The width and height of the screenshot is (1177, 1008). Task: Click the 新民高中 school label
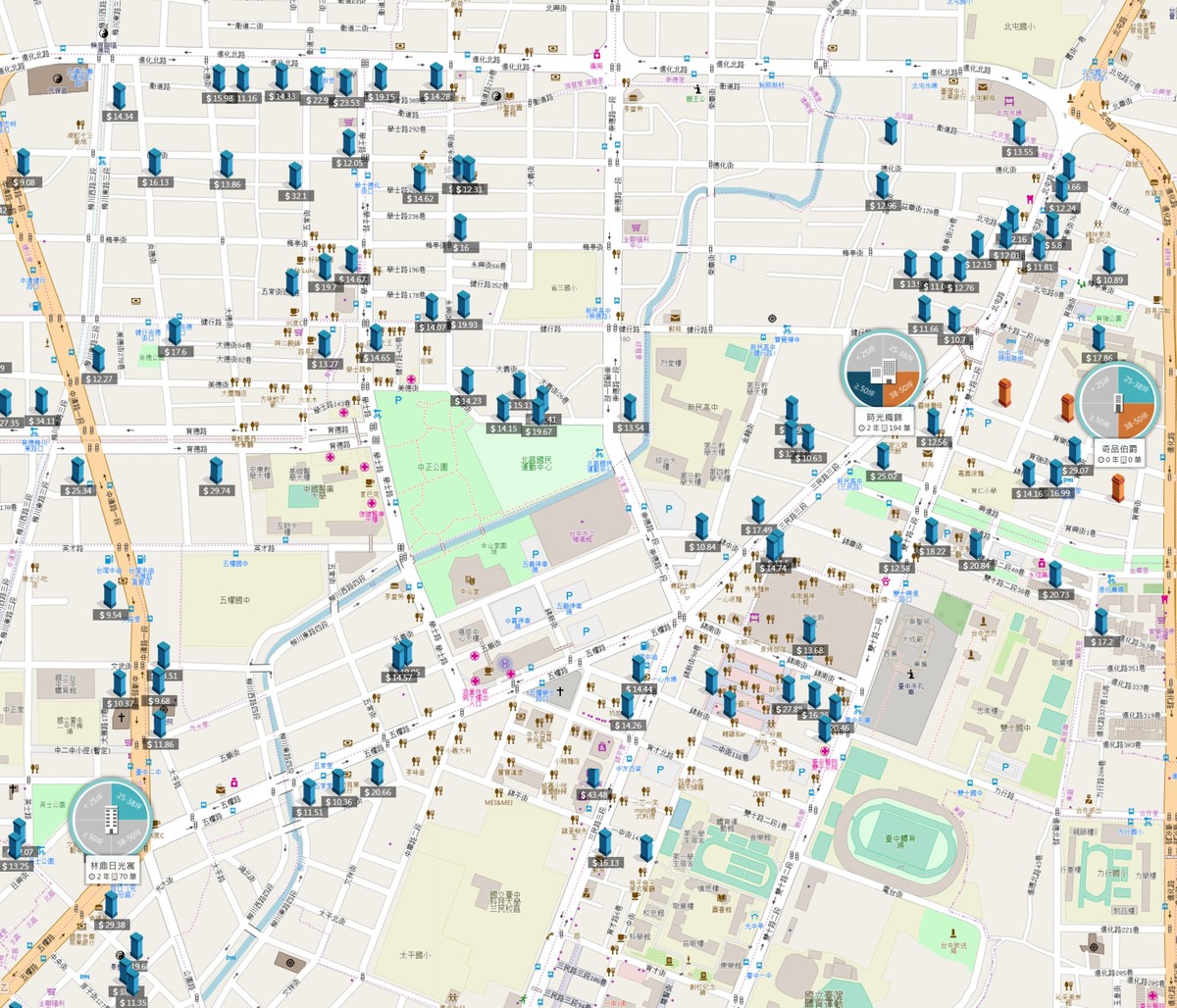coord(701,408)
